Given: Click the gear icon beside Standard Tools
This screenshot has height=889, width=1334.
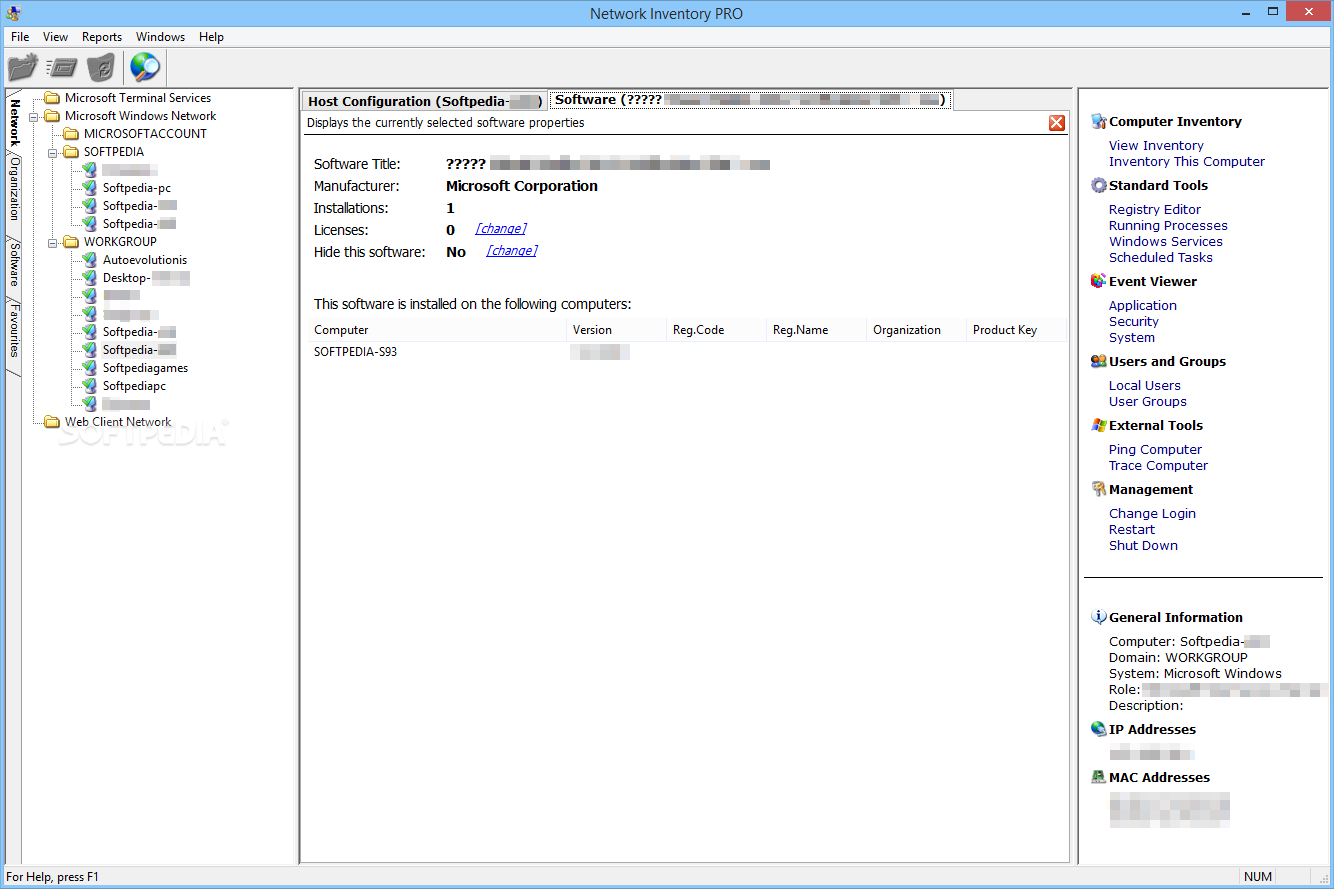Looking at the screenshot, I should 1099,185.
